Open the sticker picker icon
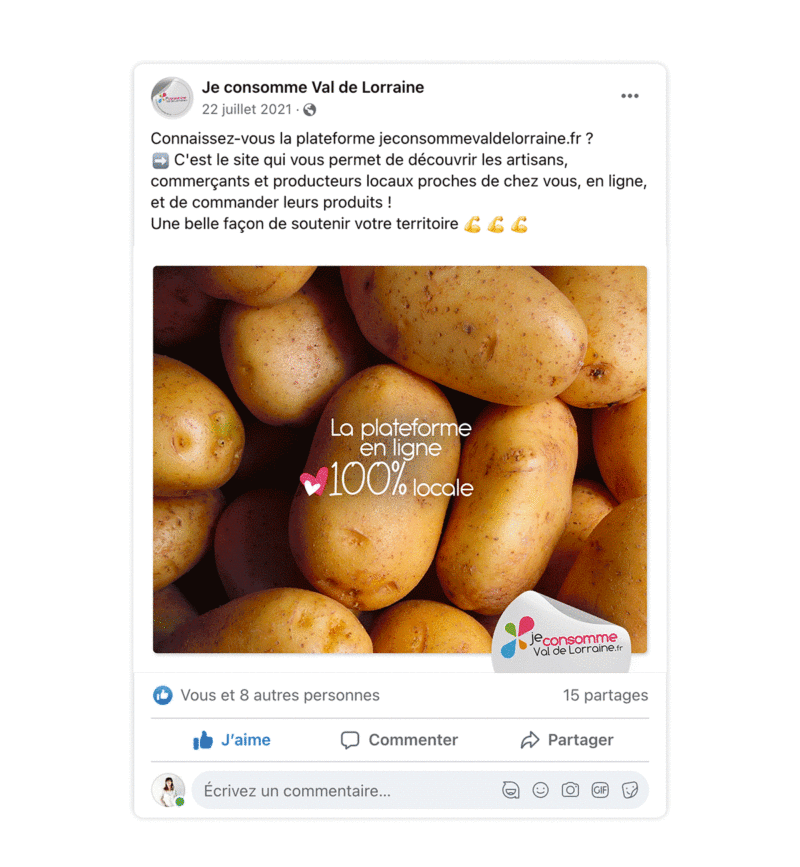Image resolution: width=800 pixels, height=867 pixels. coord(630,790)
